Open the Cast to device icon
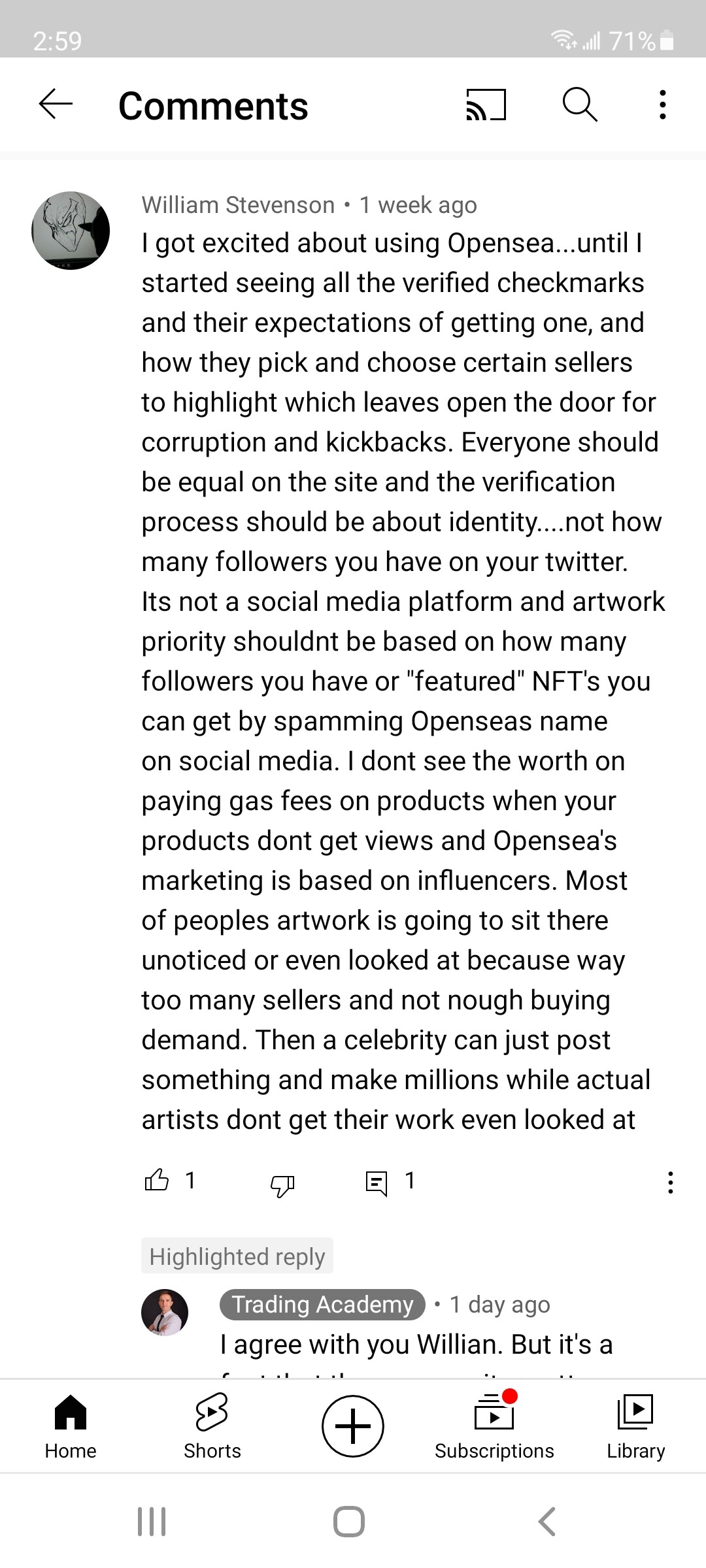This screenshot has width=706, height=1568. point(486,105)
